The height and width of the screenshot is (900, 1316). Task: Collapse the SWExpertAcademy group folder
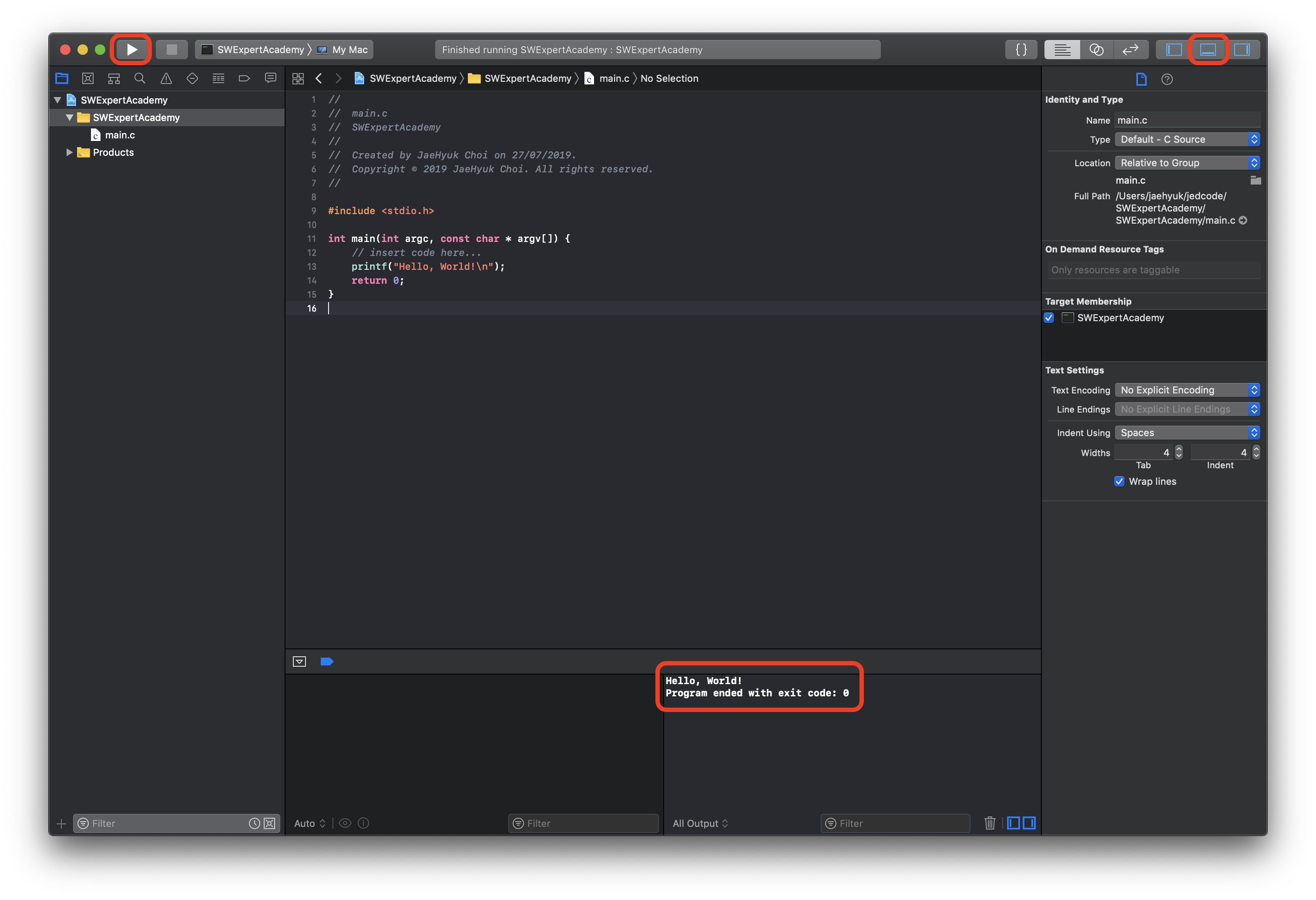tap(70, 117)
